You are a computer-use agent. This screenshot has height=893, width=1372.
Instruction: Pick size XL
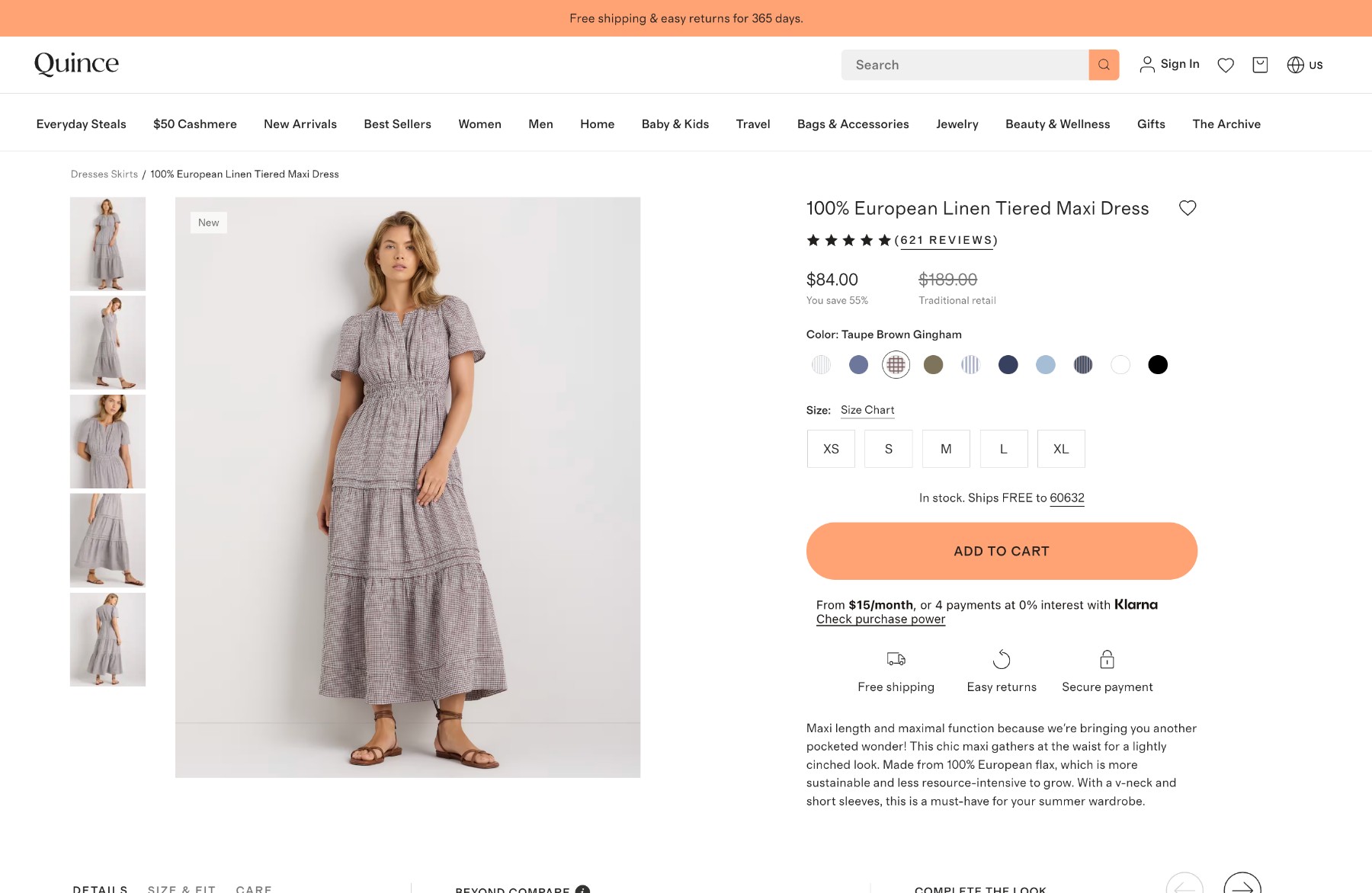click(x=1061, y=449)
